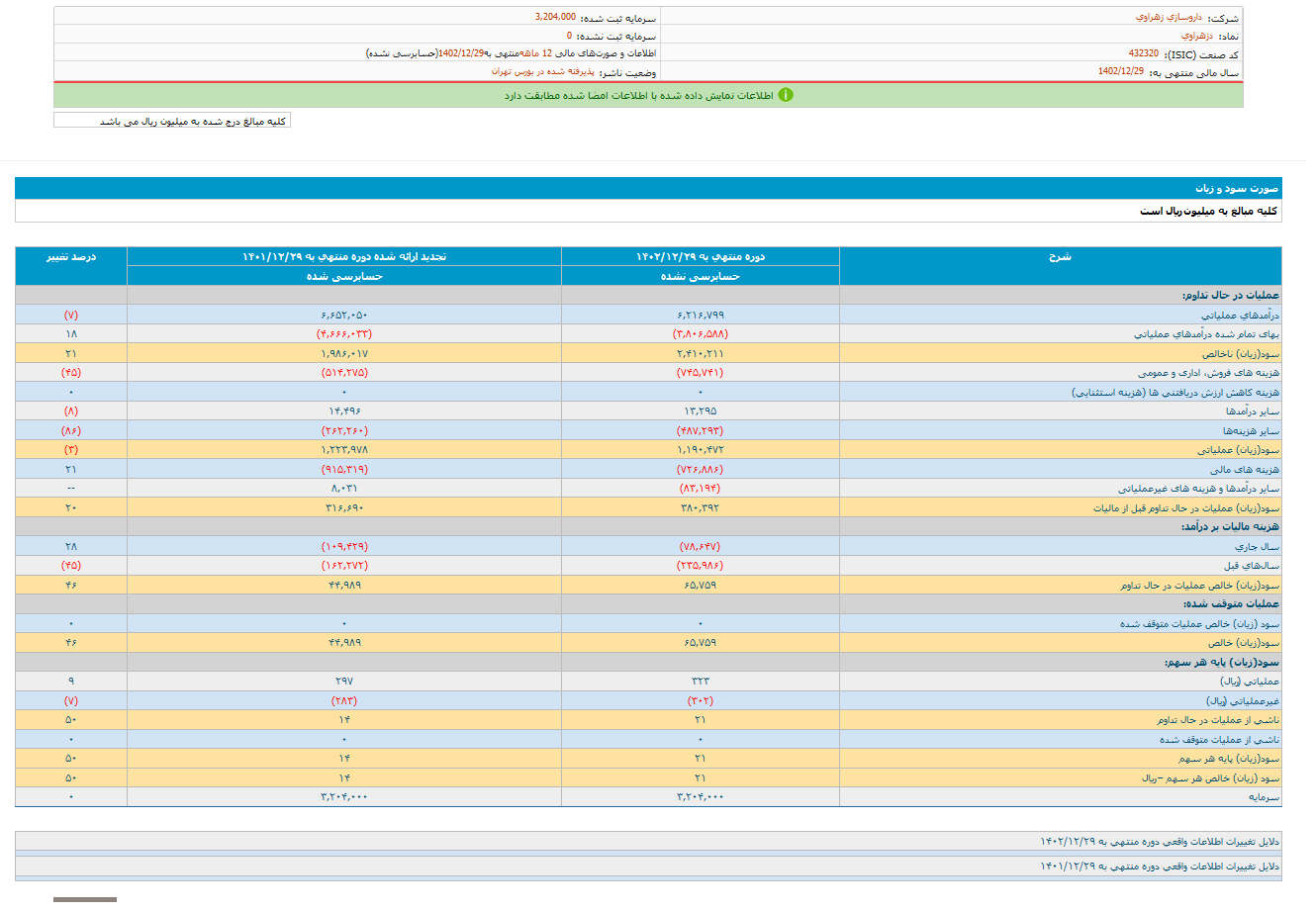Click the درصد تغییر column header
This screenshot has height=912, width=1316.
point(71,257)
